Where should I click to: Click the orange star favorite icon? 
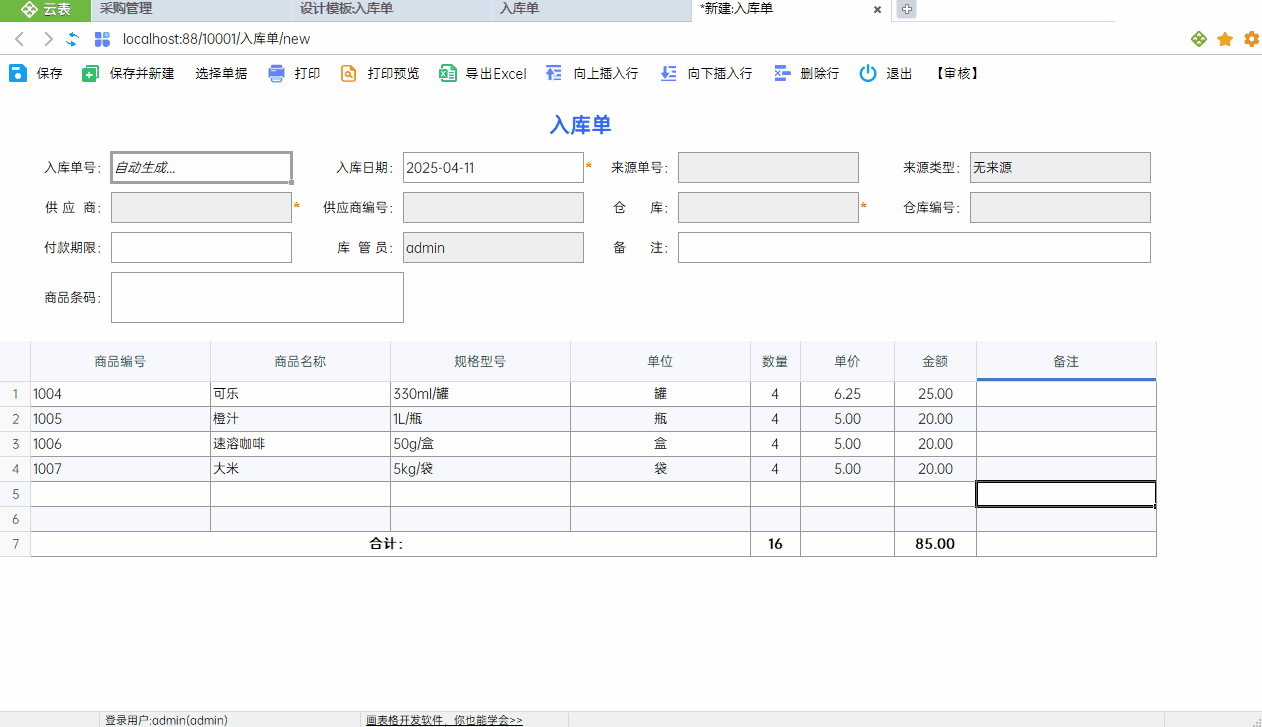[1225, 39]
